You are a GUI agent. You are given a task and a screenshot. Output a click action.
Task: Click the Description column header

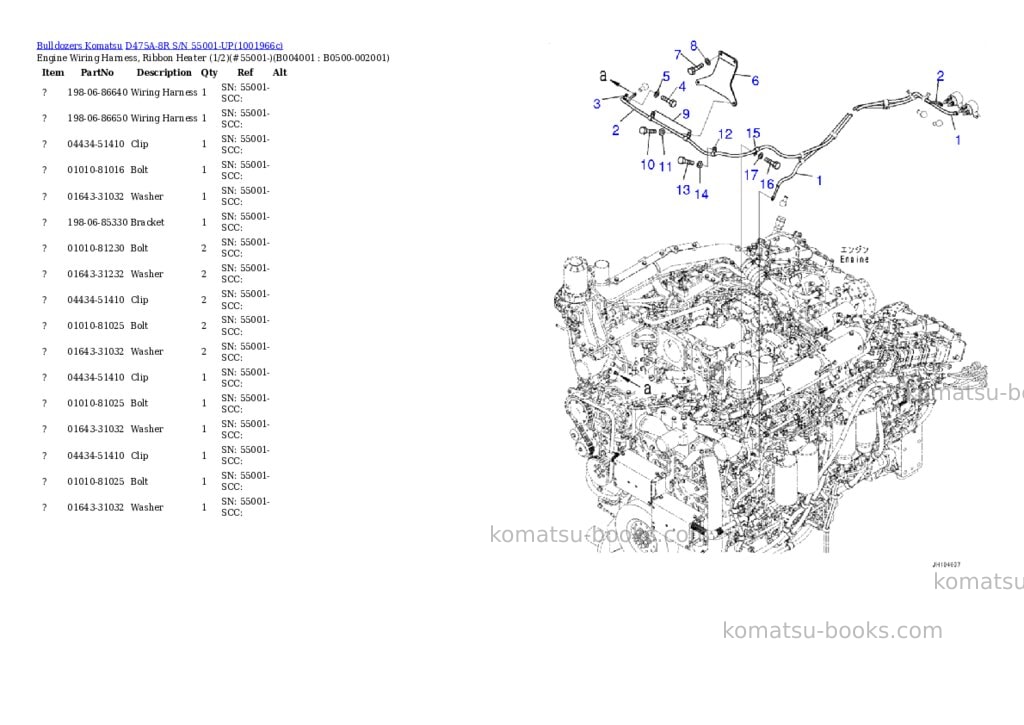point(164,72)
